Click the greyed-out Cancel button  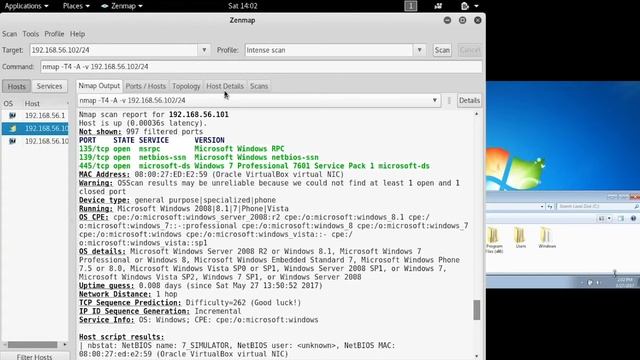pos(469,50)
